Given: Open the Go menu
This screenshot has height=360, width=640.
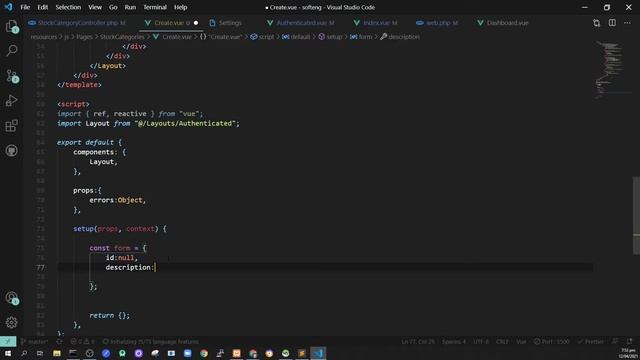Looking at the screenshot, I should 113,7.
